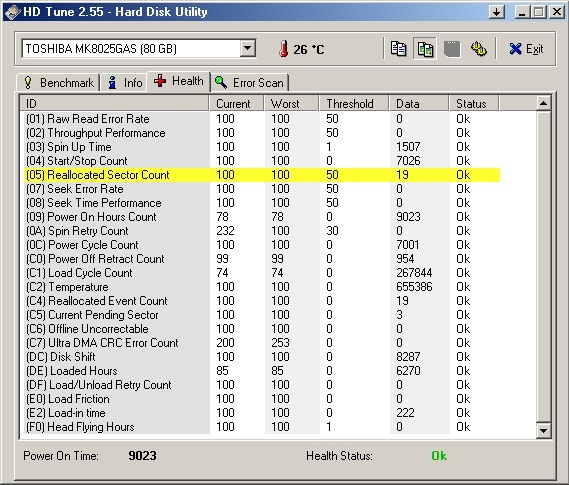
Task: Click the red cross Health tab icon
Action: click(x=160, y=81)
